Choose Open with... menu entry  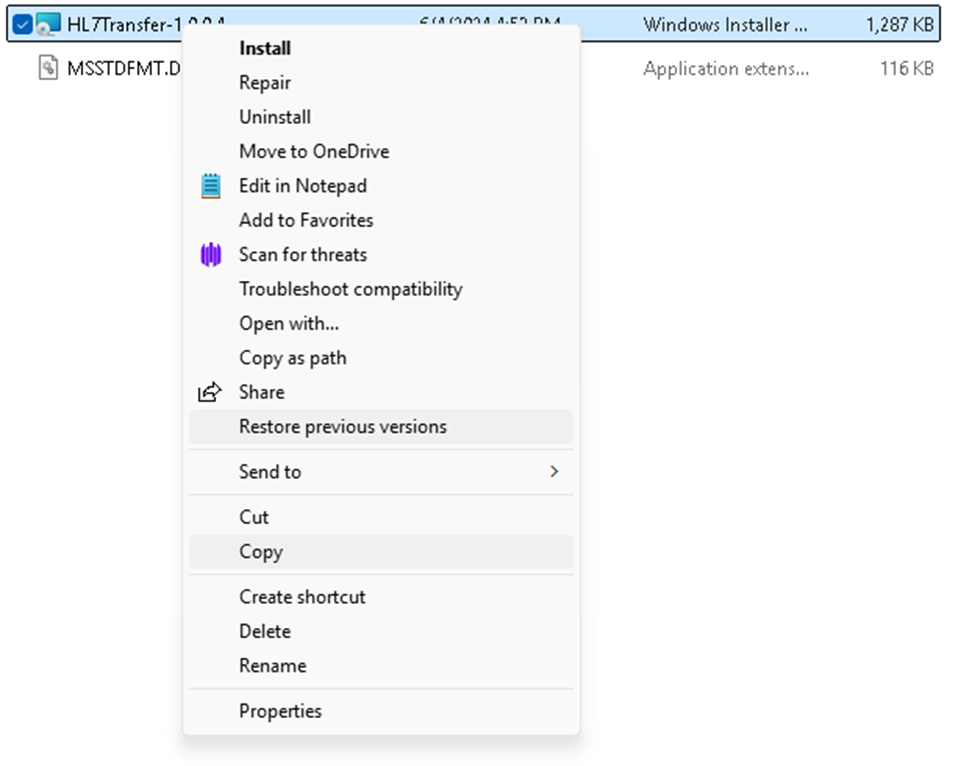[289, 324]
